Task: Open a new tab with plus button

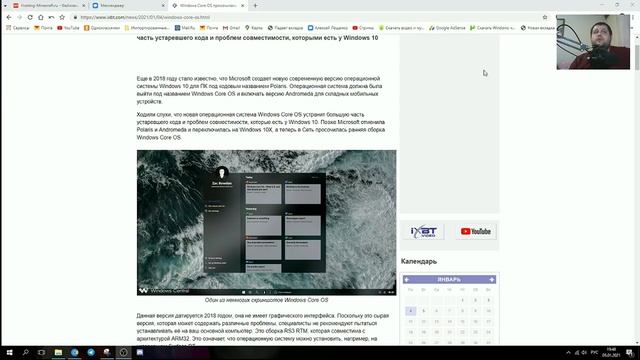Action: [256, 5]
